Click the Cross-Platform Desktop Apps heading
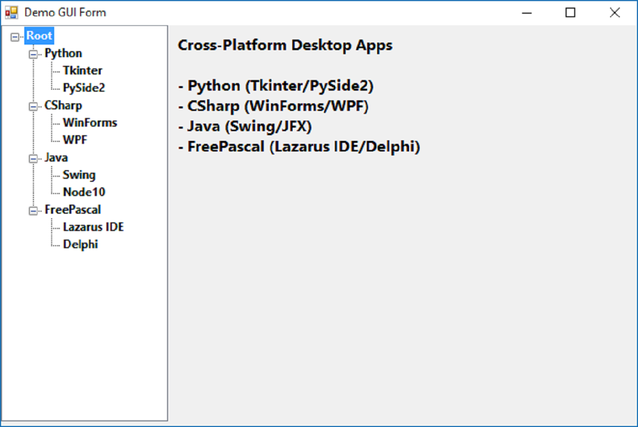This screenshot has height=427, width=638. point(285,45)
